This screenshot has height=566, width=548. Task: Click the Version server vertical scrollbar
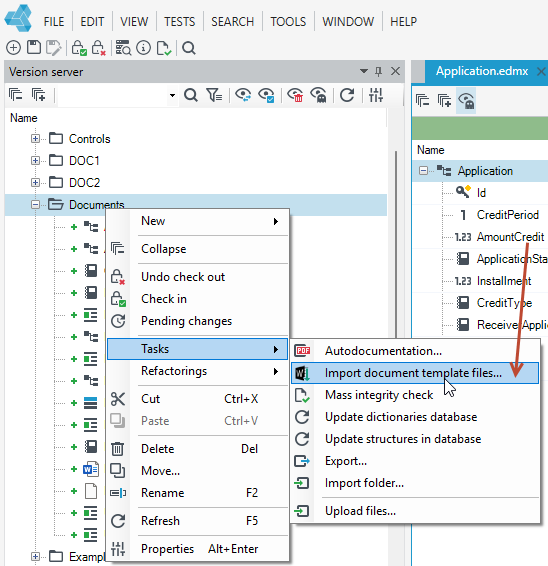tap(396, 245)
